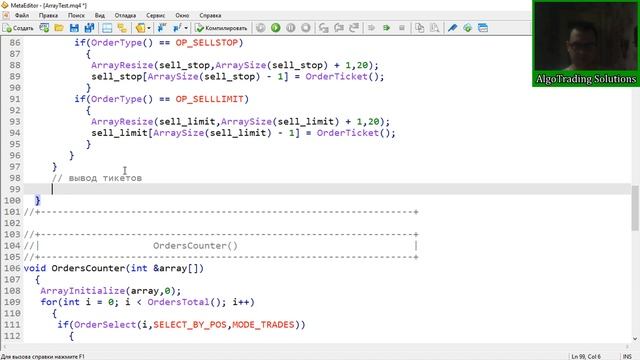The height and width of the screenshot is (360, 640).
Task: Click OP_SELLSTOP constant on line 86
Action: pyautogui.click(x=207, y=42)
